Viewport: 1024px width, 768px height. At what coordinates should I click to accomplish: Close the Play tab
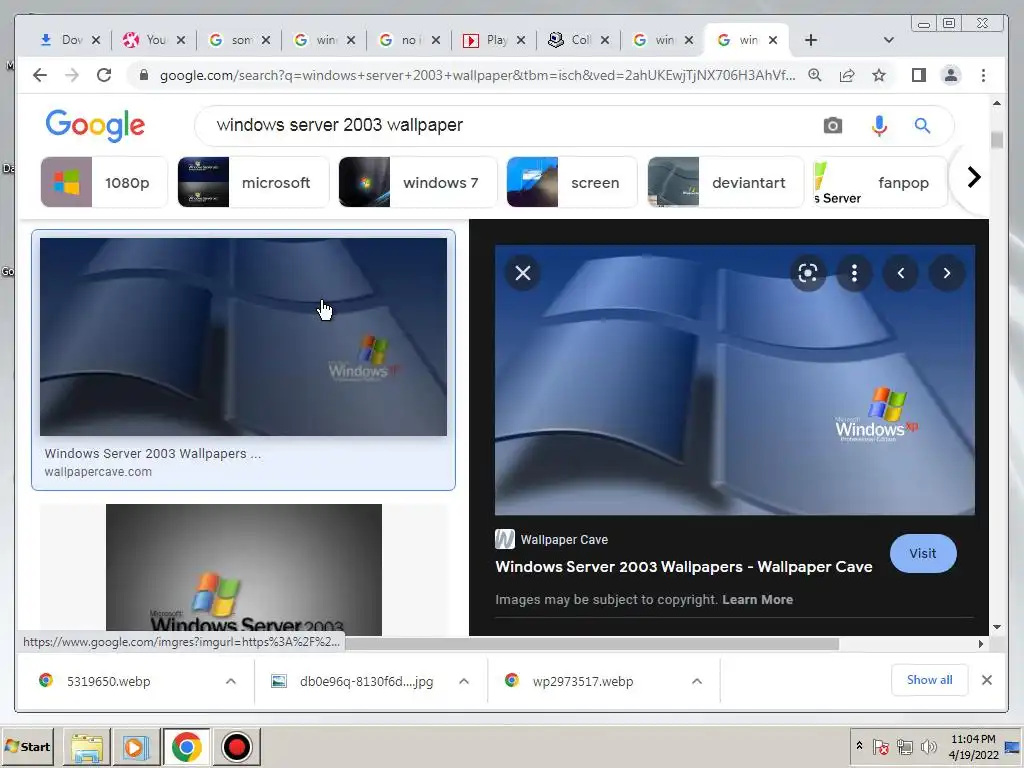[520, 40]
